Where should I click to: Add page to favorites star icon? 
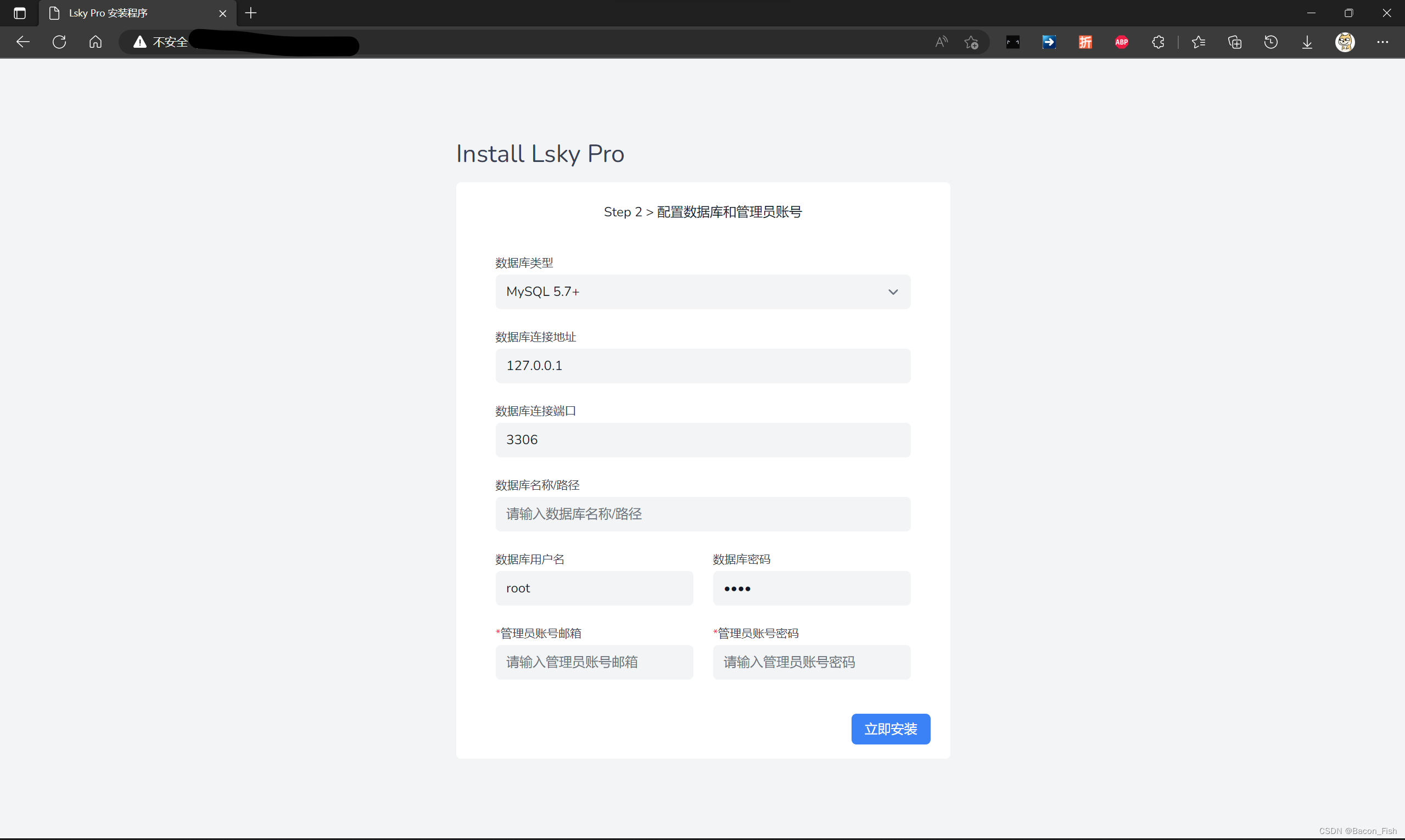(x=971, y=42)
